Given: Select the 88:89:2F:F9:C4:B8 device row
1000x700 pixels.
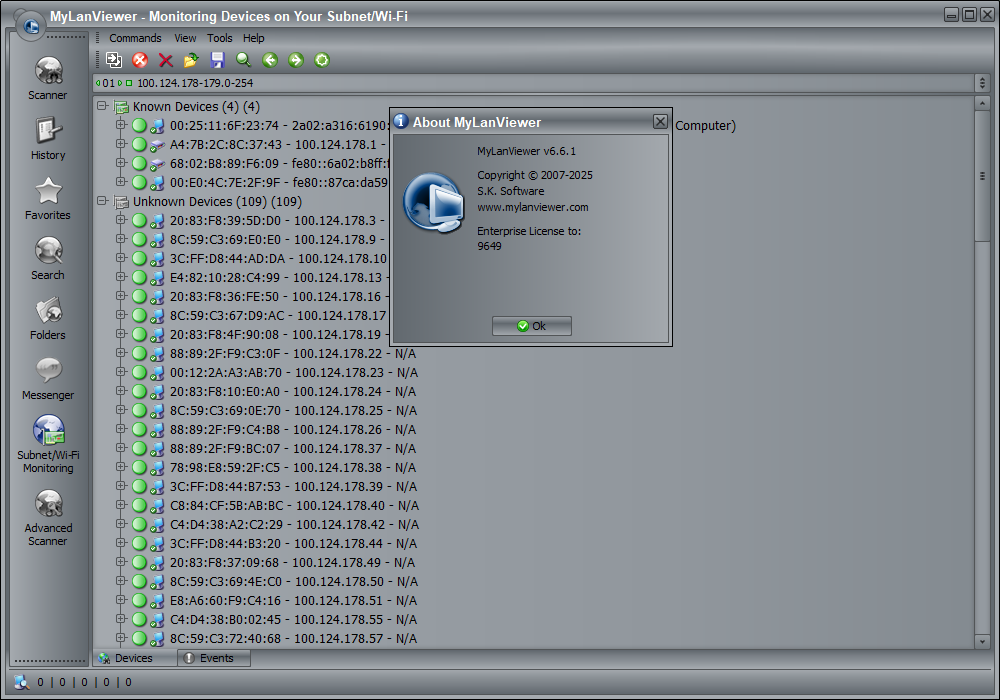Looking at the screenshot, I should tap(293, 430).
